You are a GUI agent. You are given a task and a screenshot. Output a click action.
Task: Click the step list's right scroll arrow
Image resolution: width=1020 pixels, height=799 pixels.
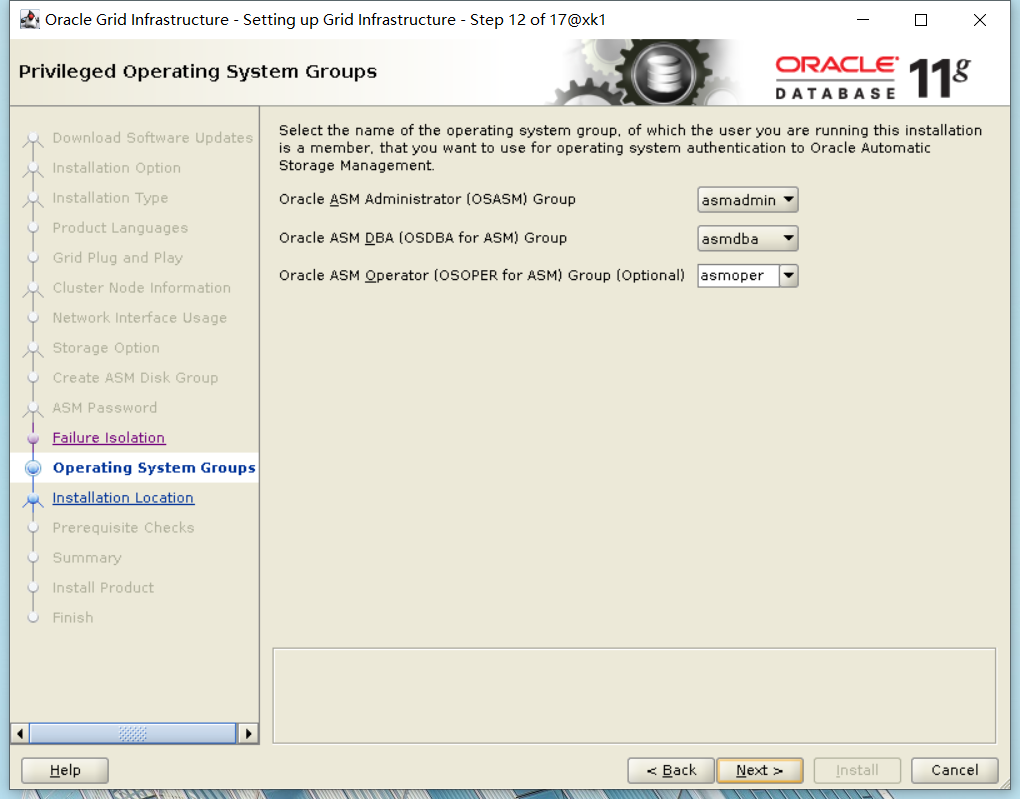[x=248, y=733]
